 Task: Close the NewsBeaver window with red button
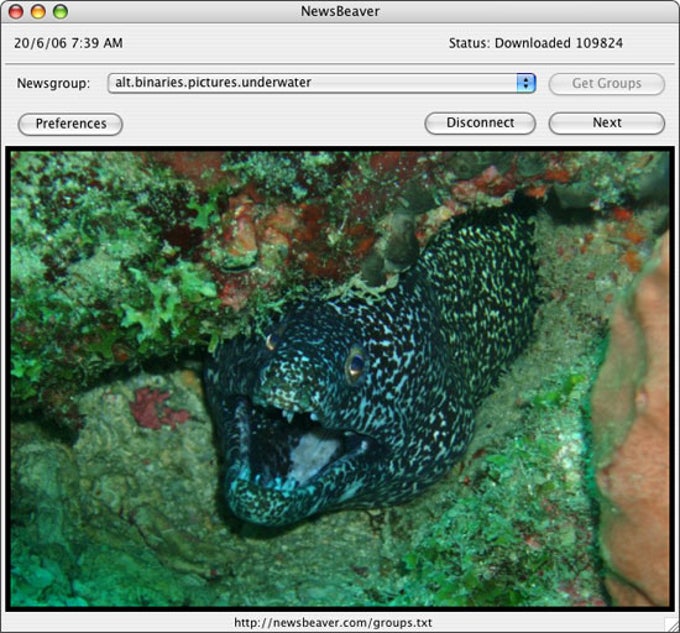[x=16, y=12]
